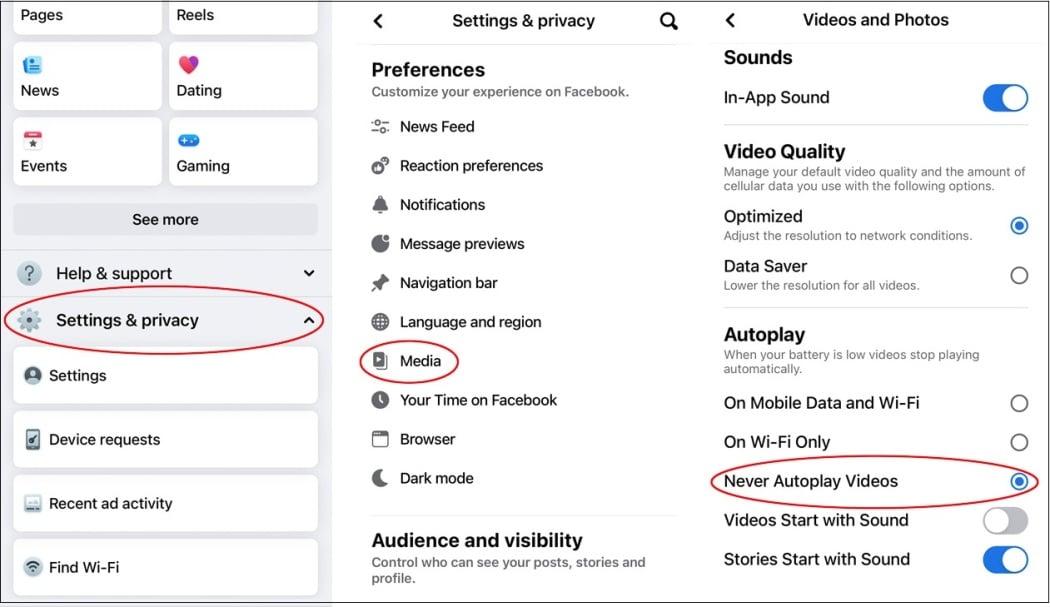Open the Reels shortcut tile
Screen dimensions: 1050x607
pos(243,17)
